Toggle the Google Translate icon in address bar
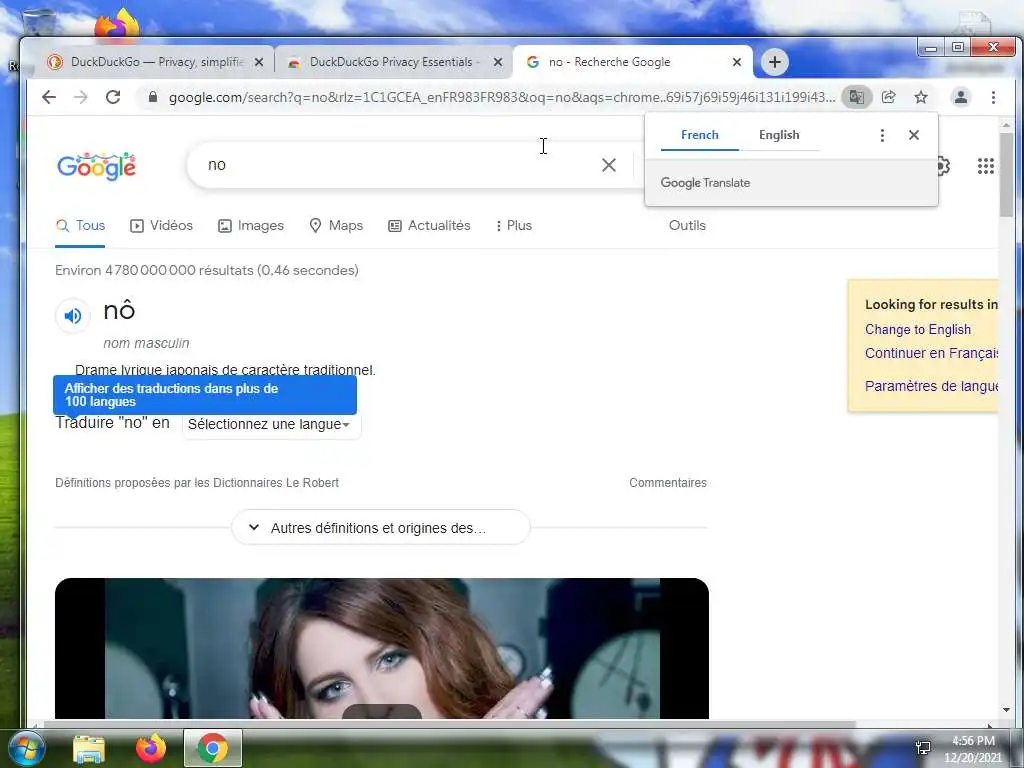Screen dimensions: 1024x768 857,97
